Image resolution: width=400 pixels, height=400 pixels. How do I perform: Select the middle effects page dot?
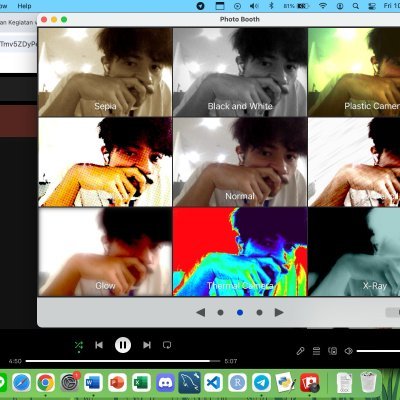[240, 312]
